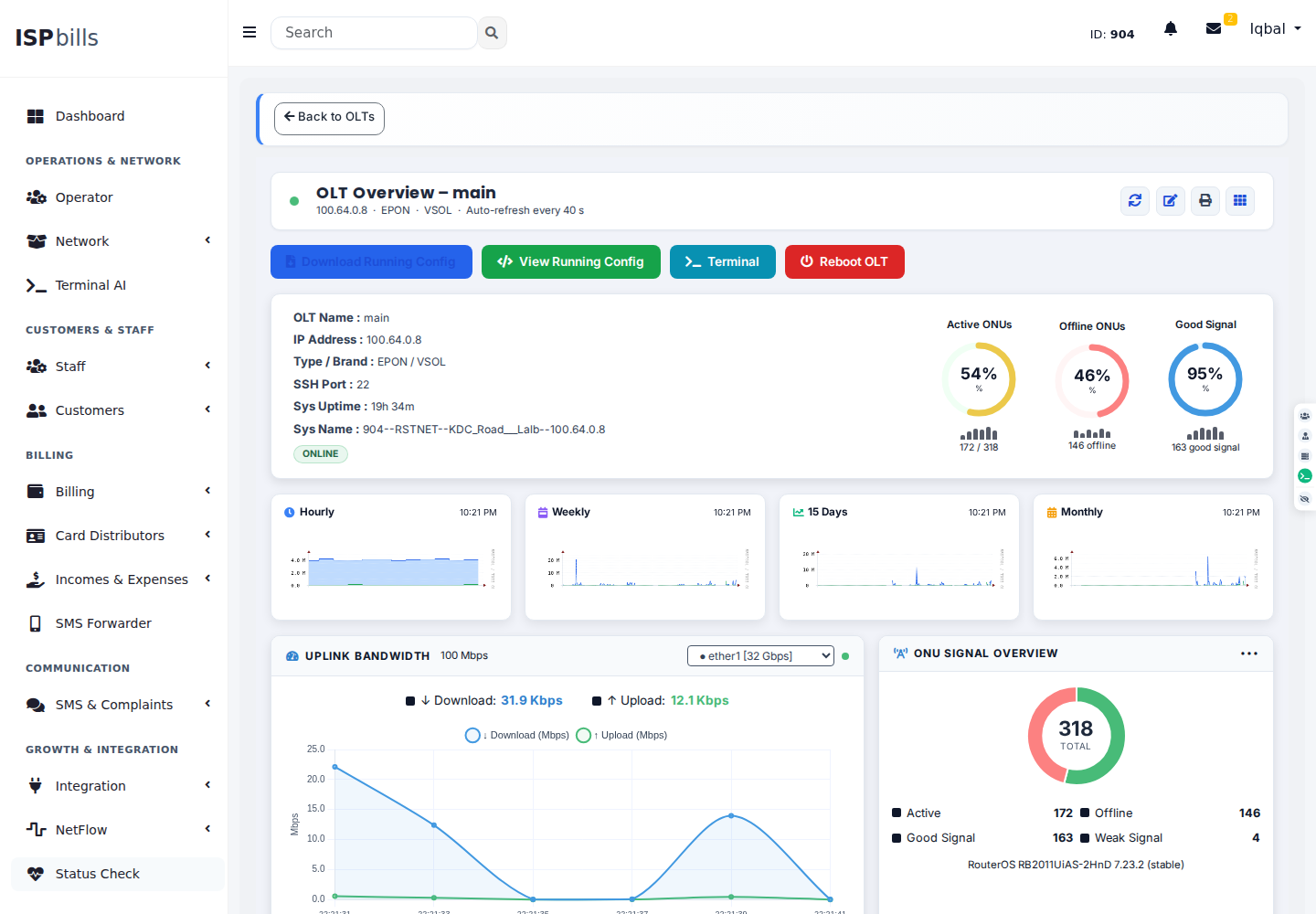This screenshot has height=914, width=1316.
Task: Open the OLT Terminal button
Action: tap(723, 261)
